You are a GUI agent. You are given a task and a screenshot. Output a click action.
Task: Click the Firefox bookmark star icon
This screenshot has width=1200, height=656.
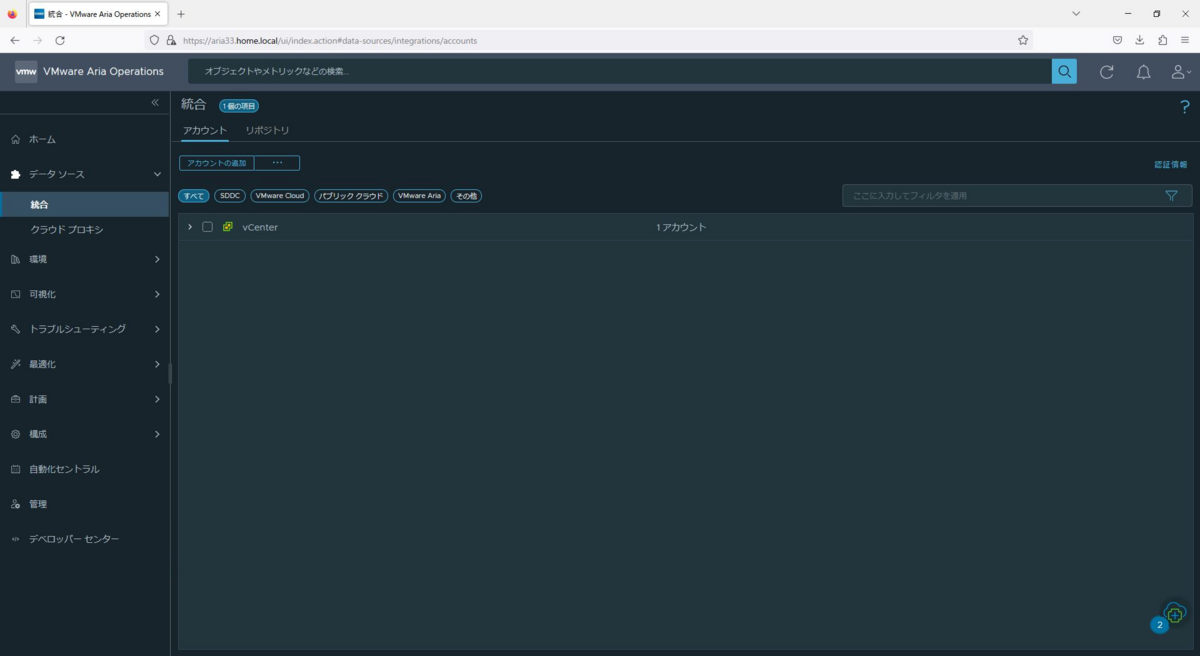coord(1023,40)
